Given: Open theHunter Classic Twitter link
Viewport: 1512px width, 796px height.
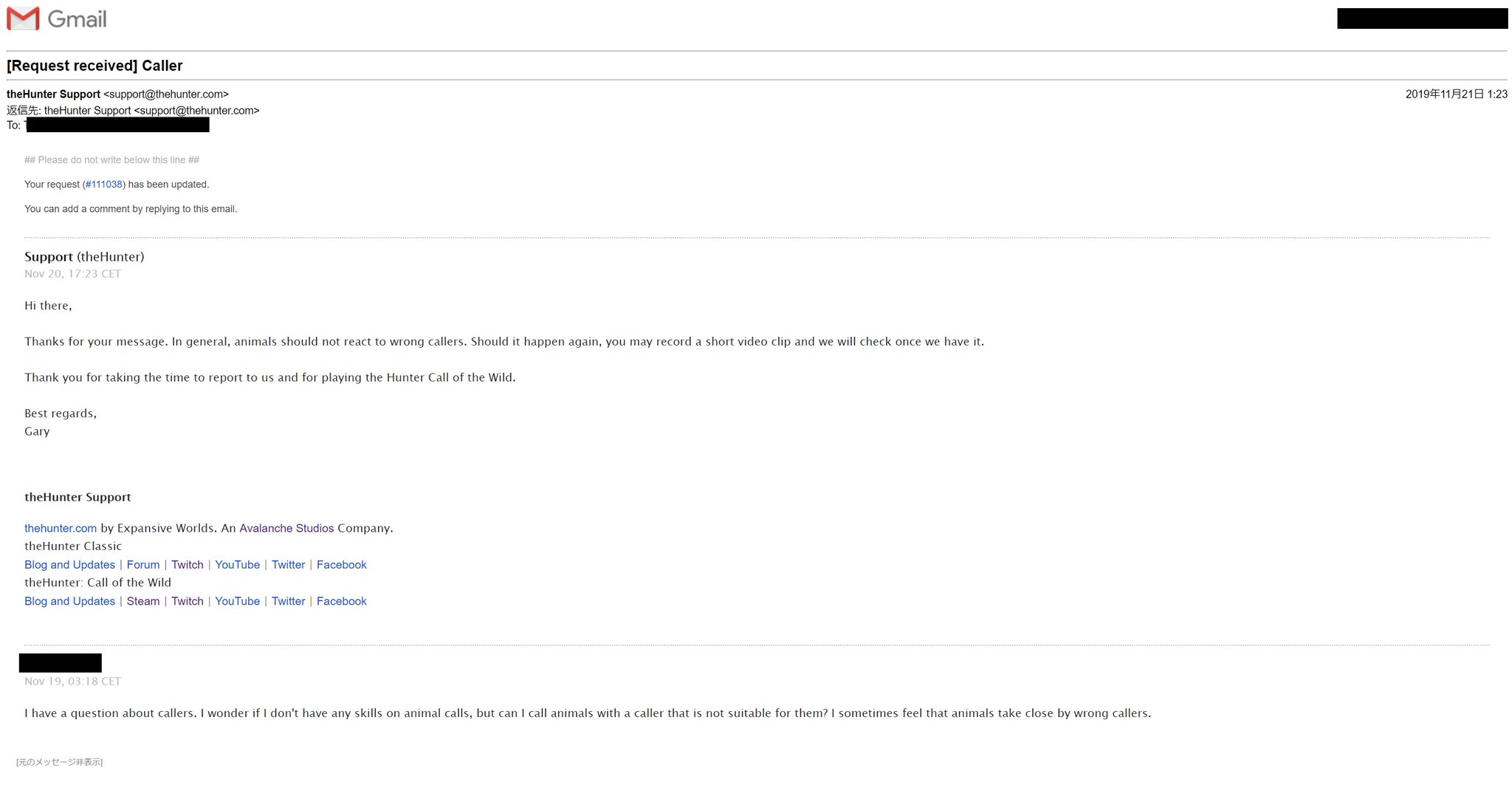Looking at the screenshot, I should point(288,565).
